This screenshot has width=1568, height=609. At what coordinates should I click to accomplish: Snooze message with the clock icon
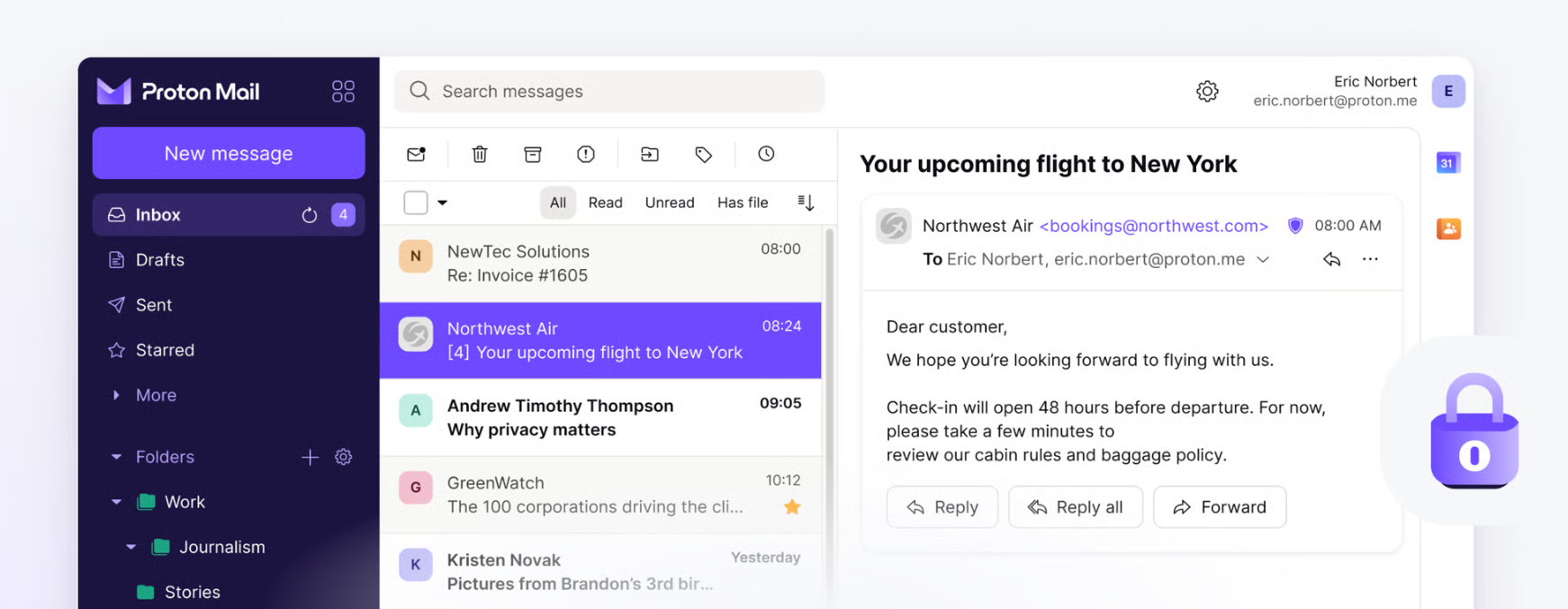[766, 154]
